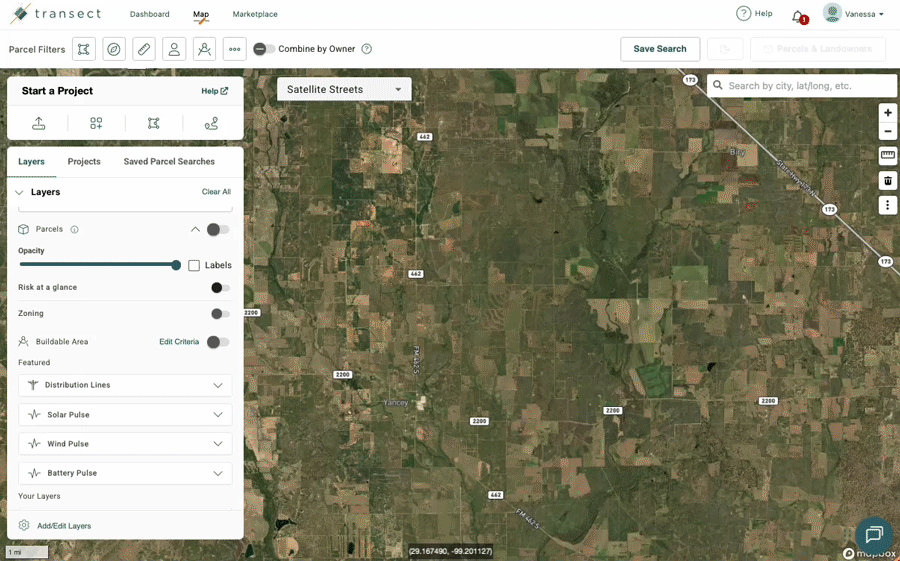Enable the Combine by Owner toggle
This screenshot has width=900, height=561.
coord(263,49)
